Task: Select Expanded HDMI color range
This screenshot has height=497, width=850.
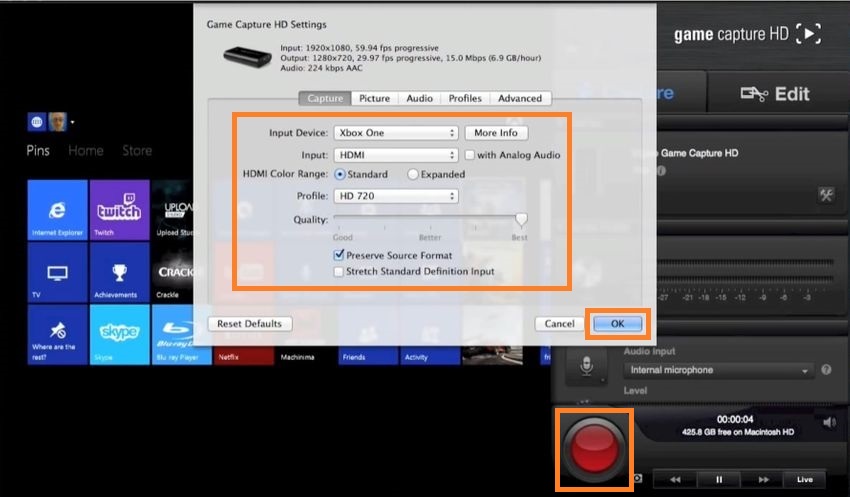Action: click(x=413, y=175)
